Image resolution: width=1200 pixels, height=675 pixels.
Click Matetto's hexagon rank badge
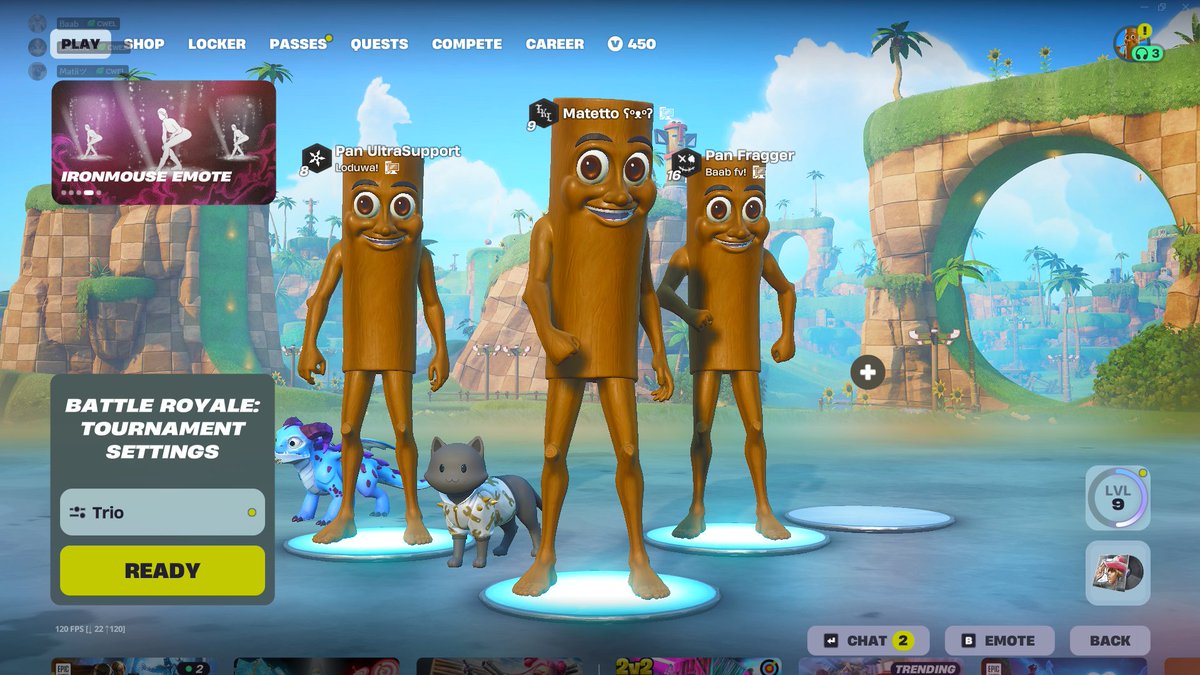coord(543,112)
